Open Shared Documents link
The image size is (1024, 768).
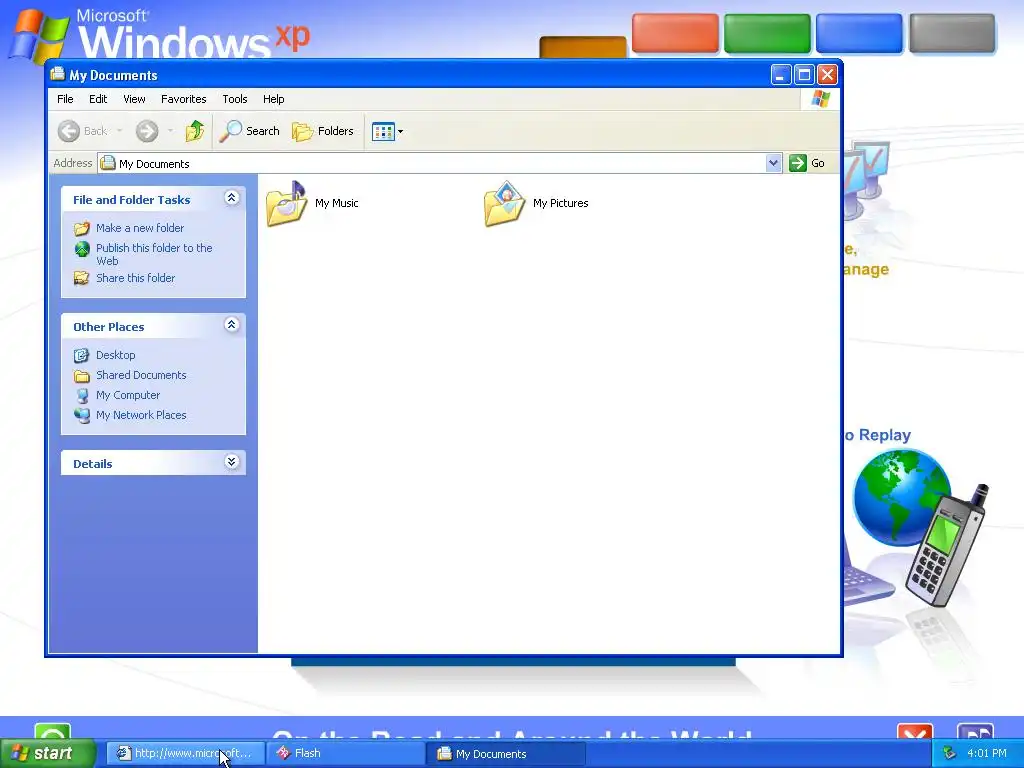[141, 375]
